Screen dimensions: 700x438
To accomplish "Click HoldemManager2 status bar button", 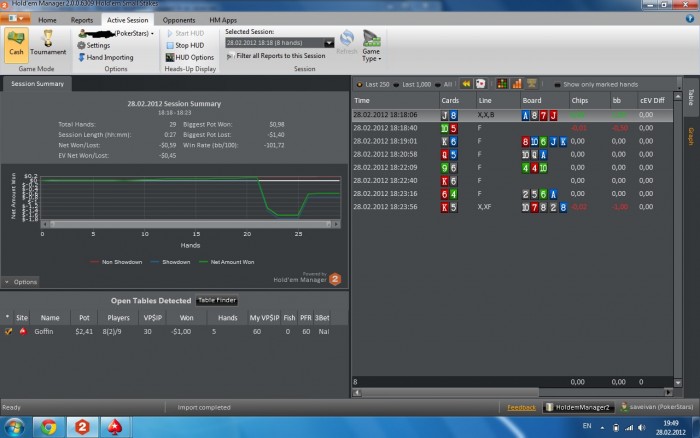I will click(579, 407).
